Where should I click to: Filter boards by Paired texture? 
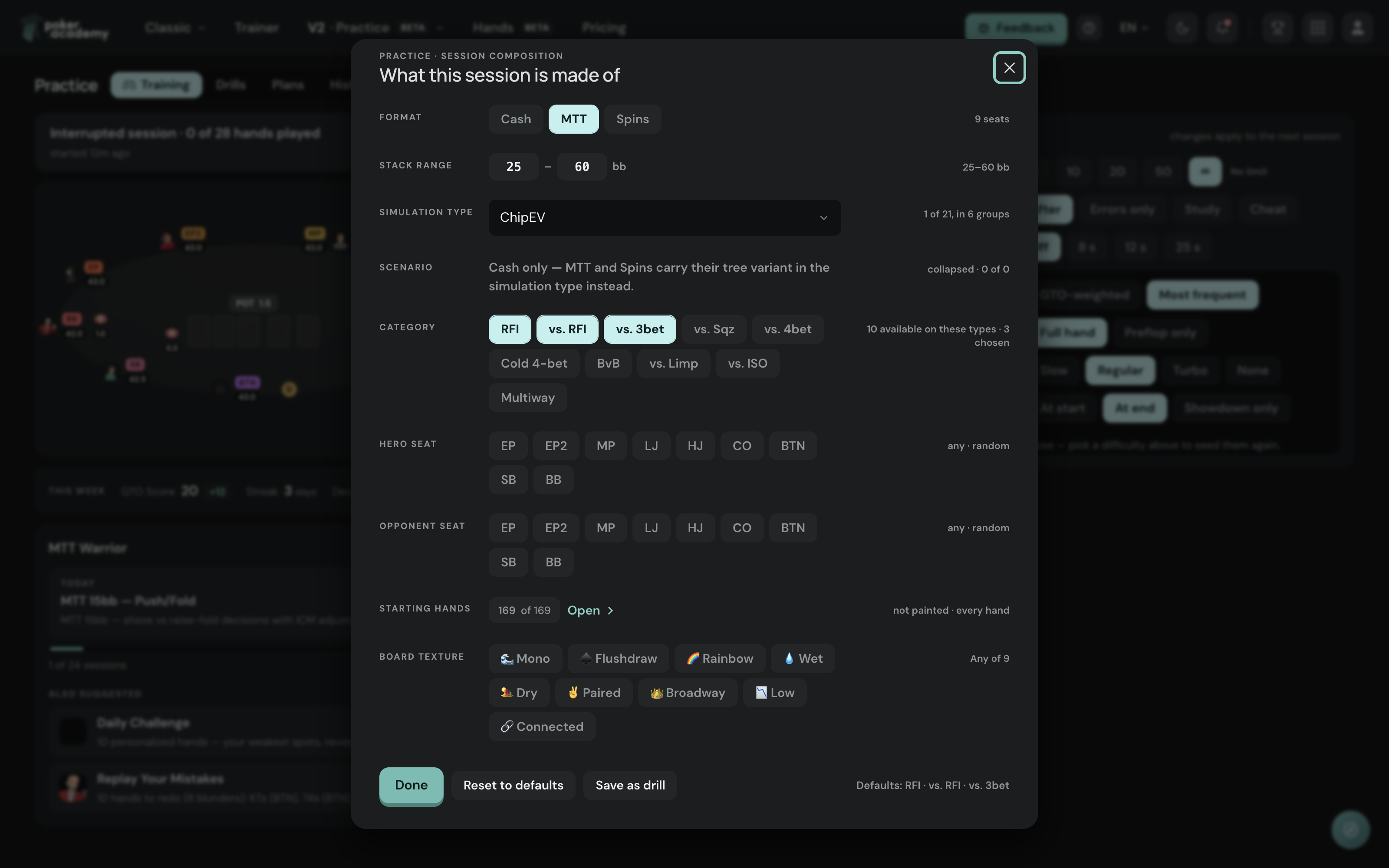click(593, 693)
